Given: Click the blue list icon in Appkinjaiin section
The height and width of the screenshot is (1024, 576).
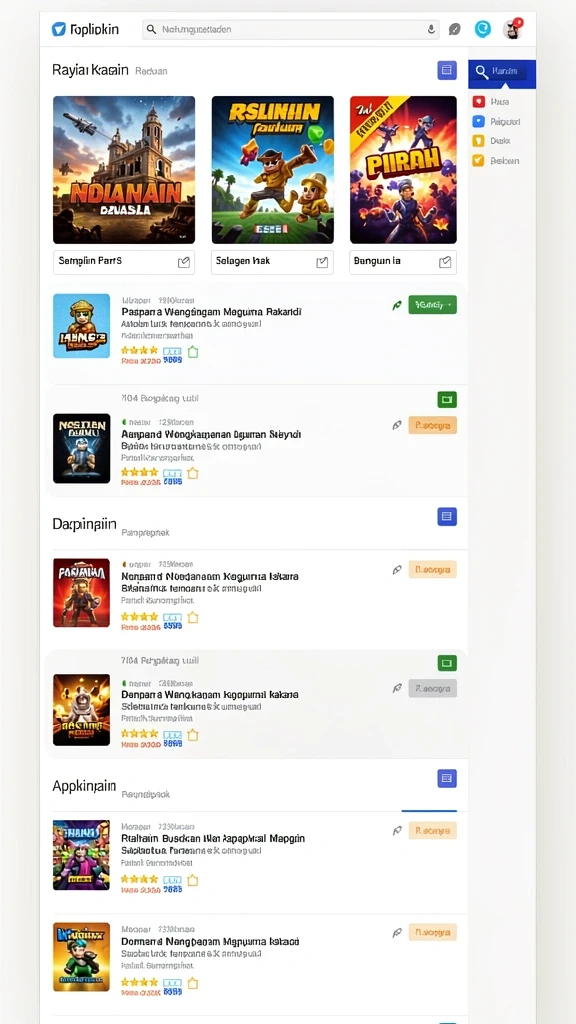Looking at the screenshot, I should click(x=447, y=778).
